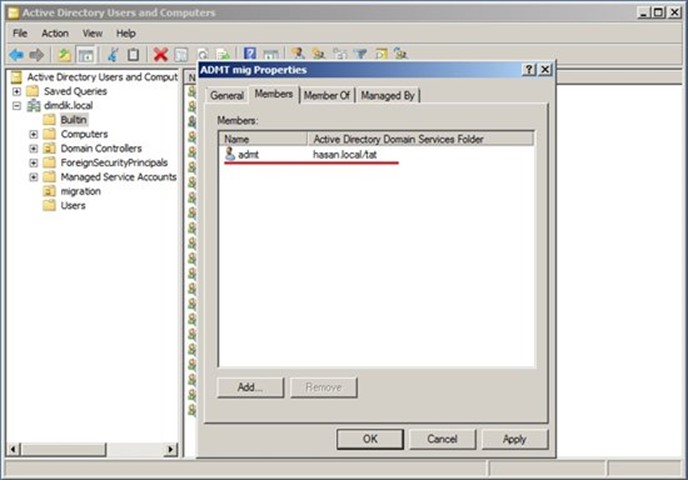The height and width of the screenshot is (480, 688).
Task: Click the Add... button
Action: point(250,387)
